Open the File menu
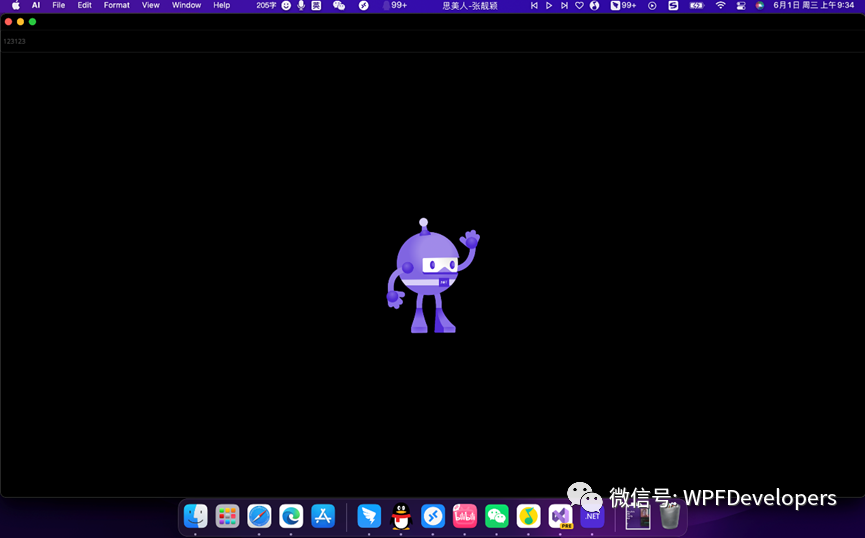The image size is (865, 538). click(x=59, y=6)
